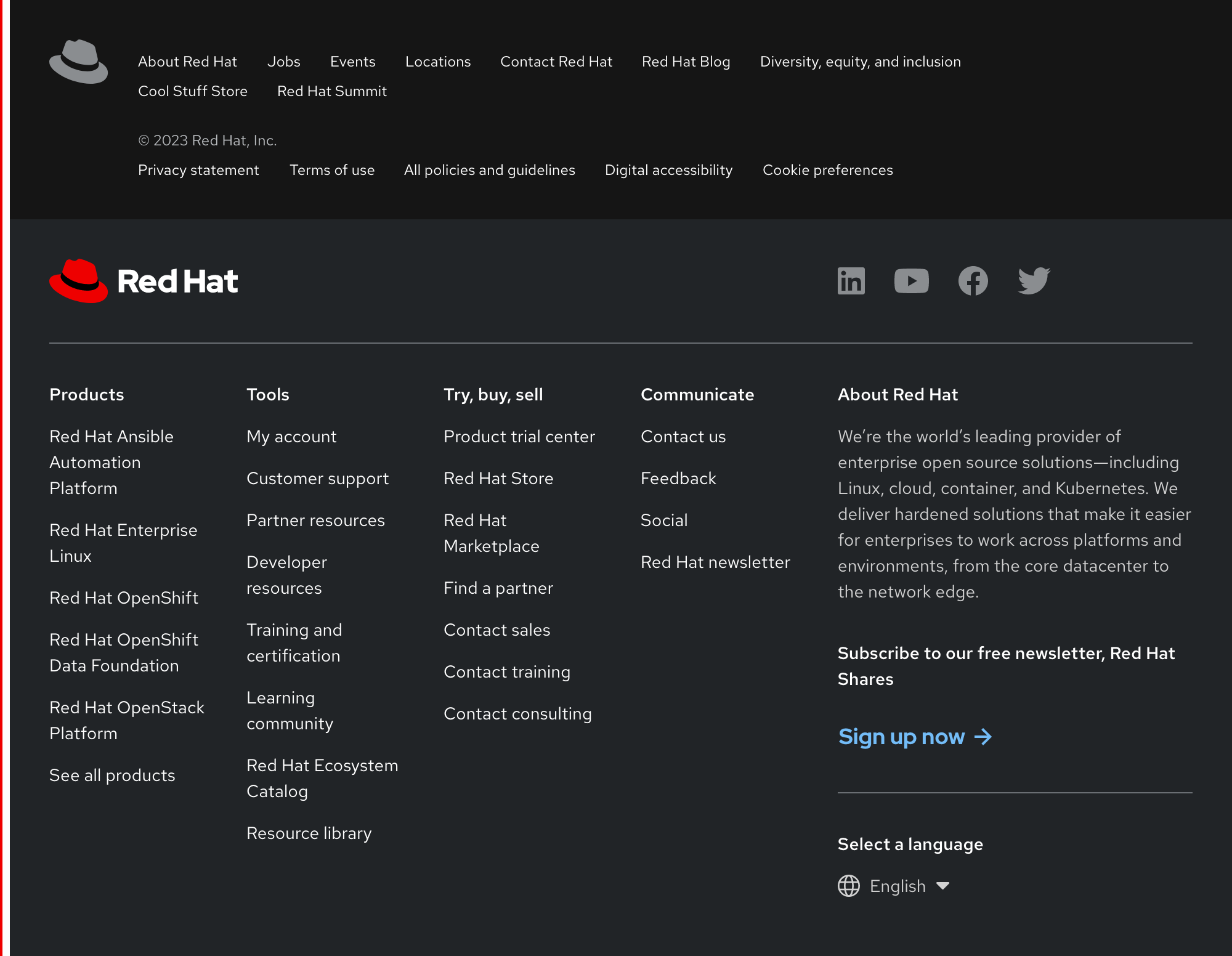Screen dimensions: 1232x956
Task: Open Red Hat's LinkedIn page icon
Action: pyautogui.click(x=851, y=281)
